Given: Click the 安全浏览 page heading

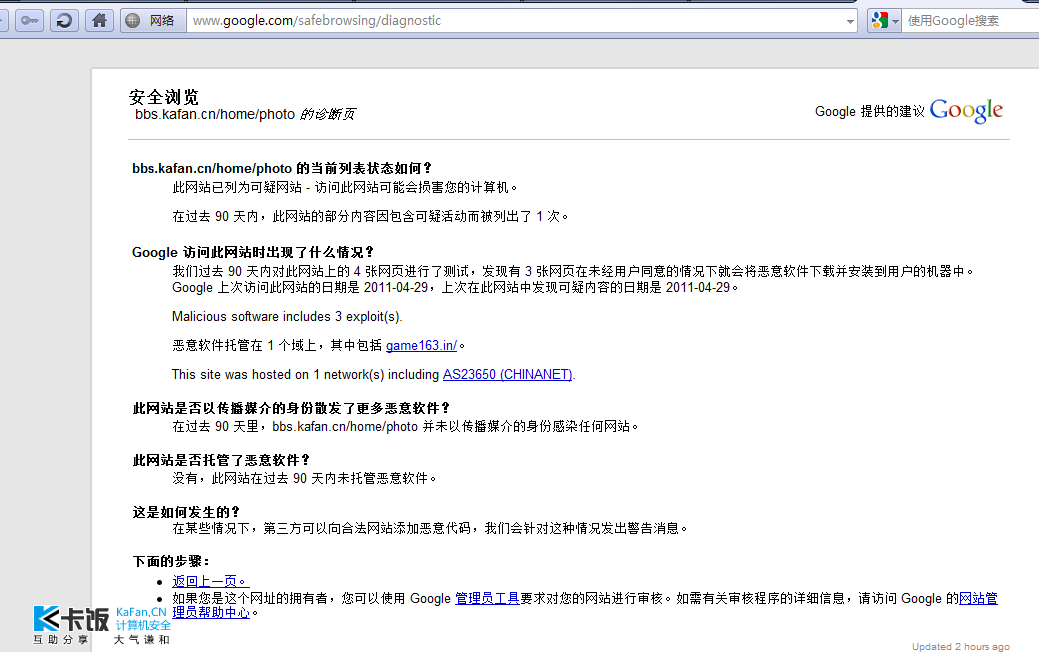Looking at the screenshot, I should (164, 97).
